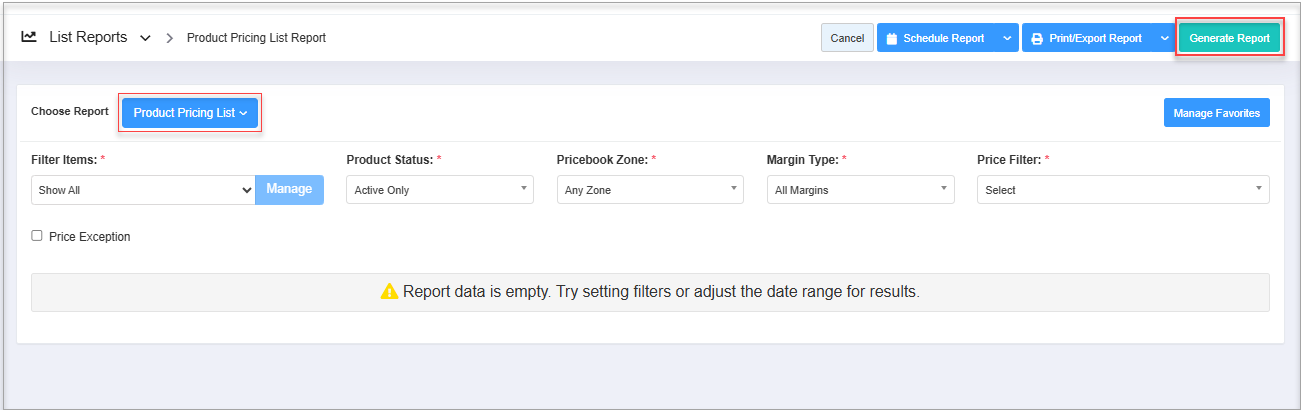
Task: Open the Filter Items Show All dropdown
Action: (x=143, y=189)
